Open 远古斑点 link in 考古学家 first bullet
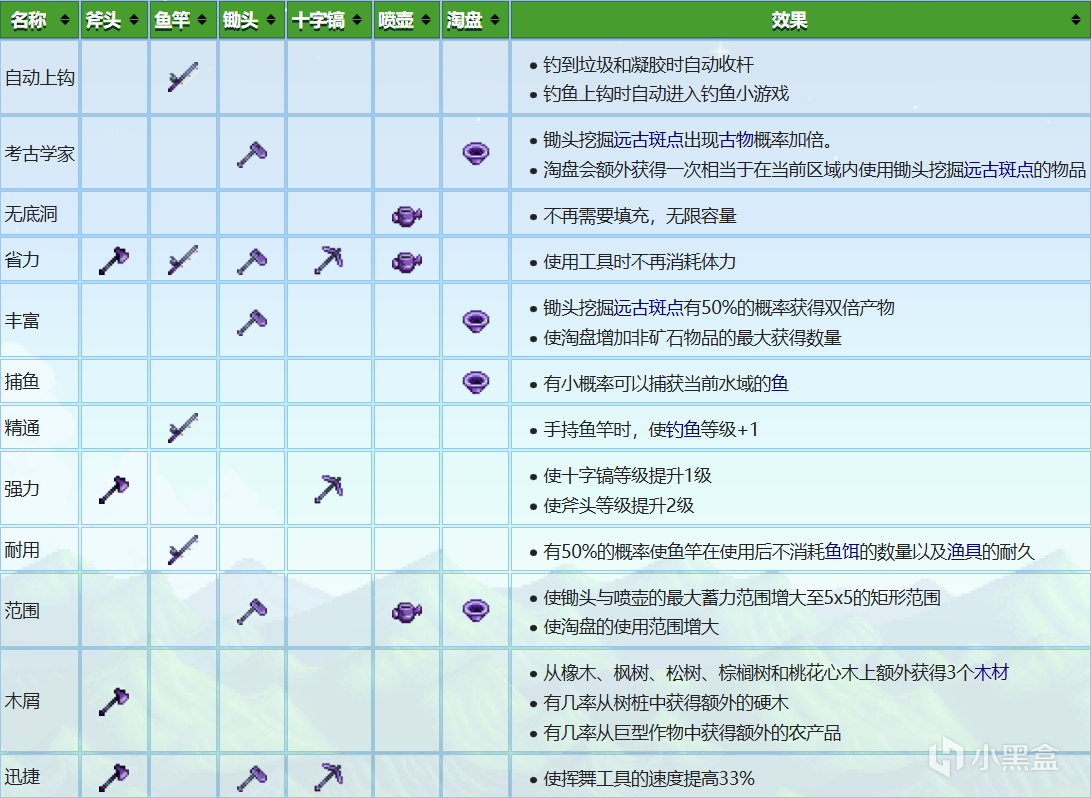Screen dimensions: 1091x798 pos(648,140)
